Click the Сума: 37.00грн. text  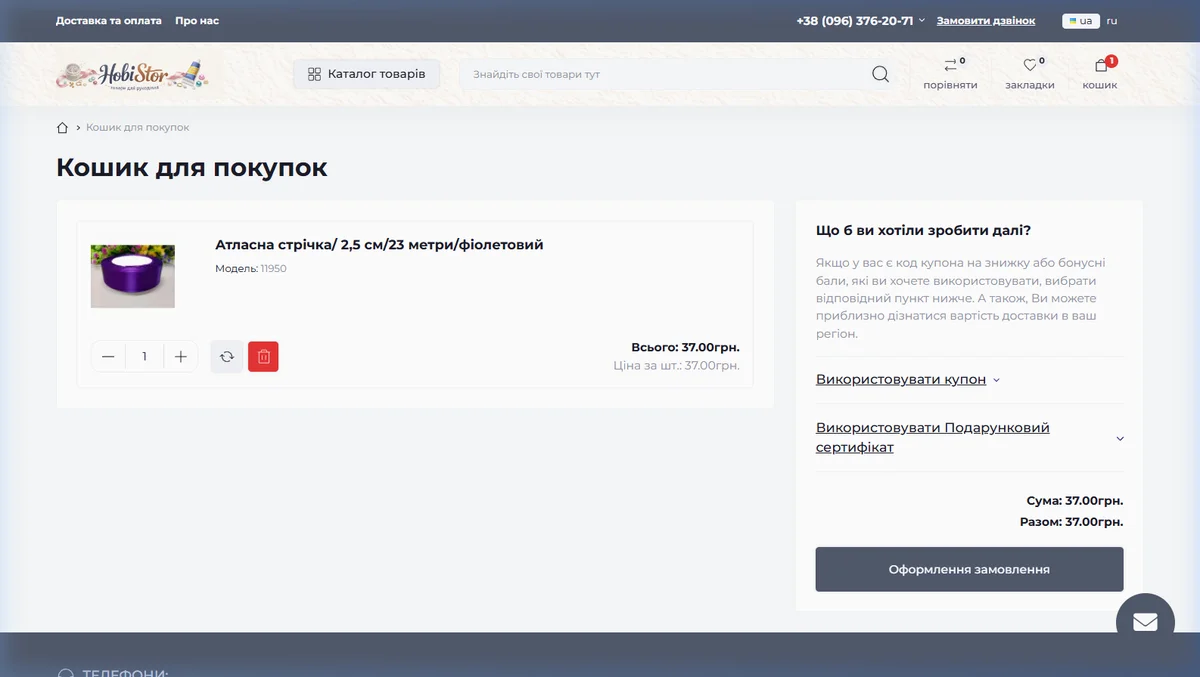pos(1075,501)
